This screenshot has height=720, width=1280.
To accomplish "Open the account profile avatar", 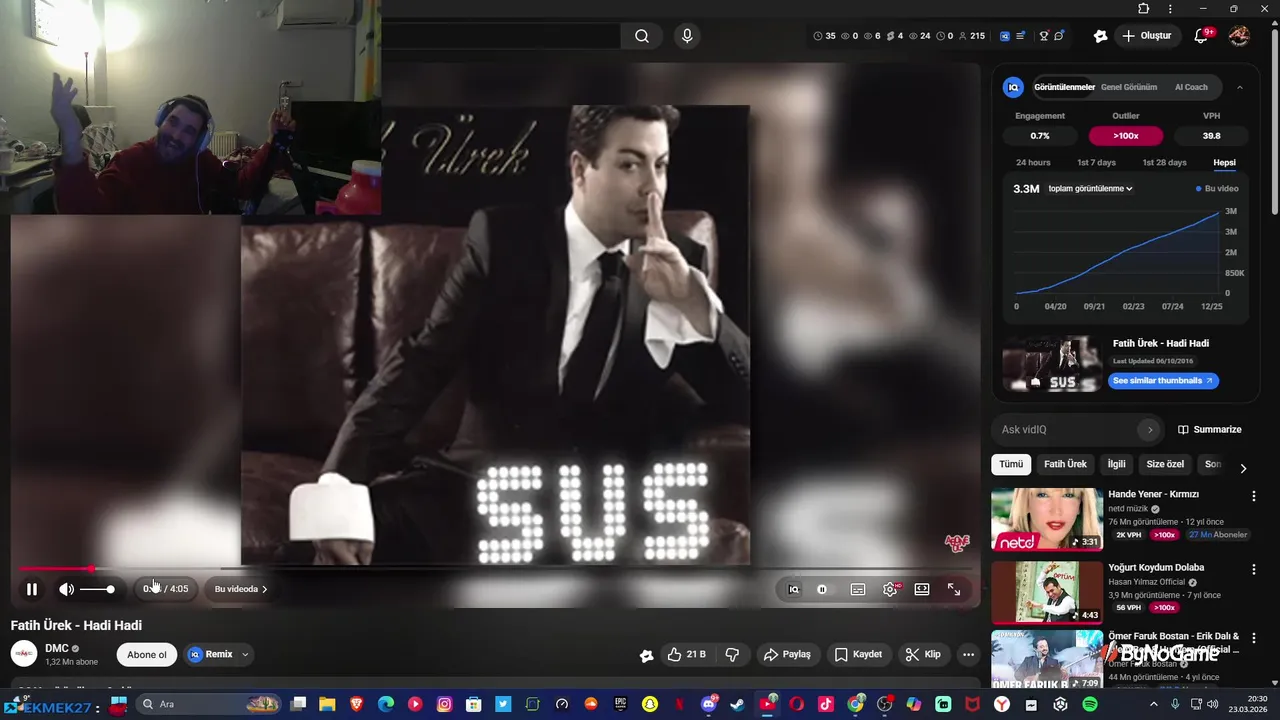I will [1239, 36].
